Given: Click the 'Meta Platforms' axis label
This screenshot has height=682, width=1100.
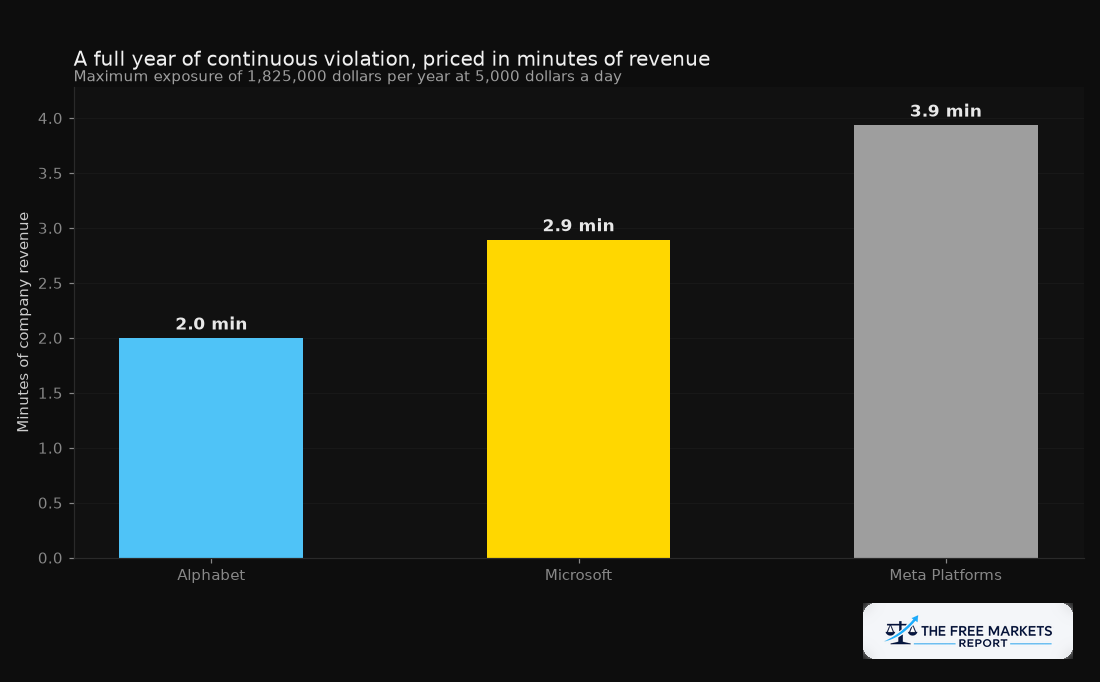Looking at the screenshot, I should [946, 575].
